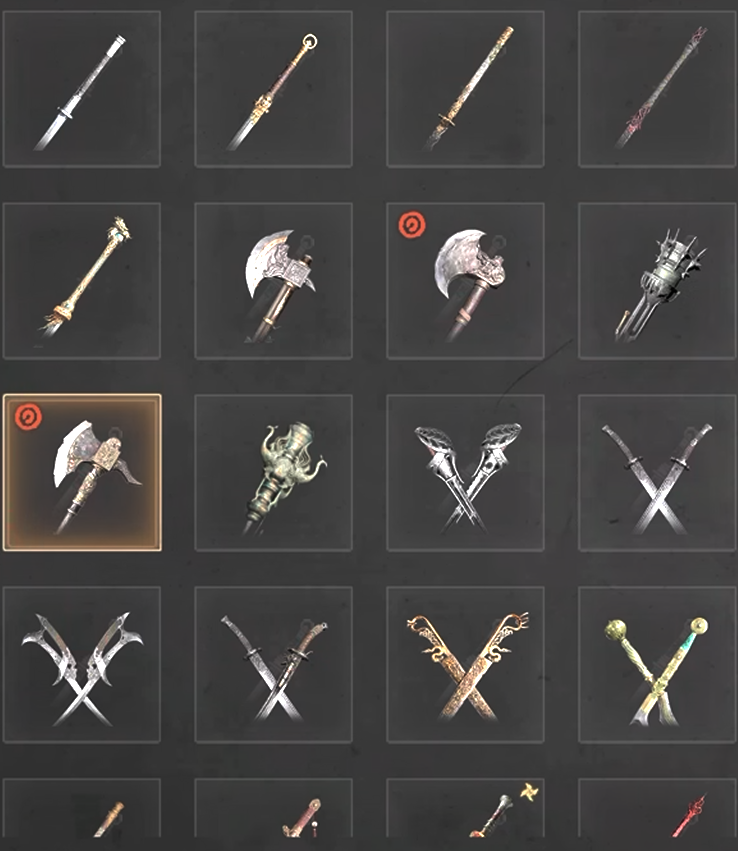Screen dimensions: 738x851
Task: Pick the spiked iron mace
Action: [658, 281]
